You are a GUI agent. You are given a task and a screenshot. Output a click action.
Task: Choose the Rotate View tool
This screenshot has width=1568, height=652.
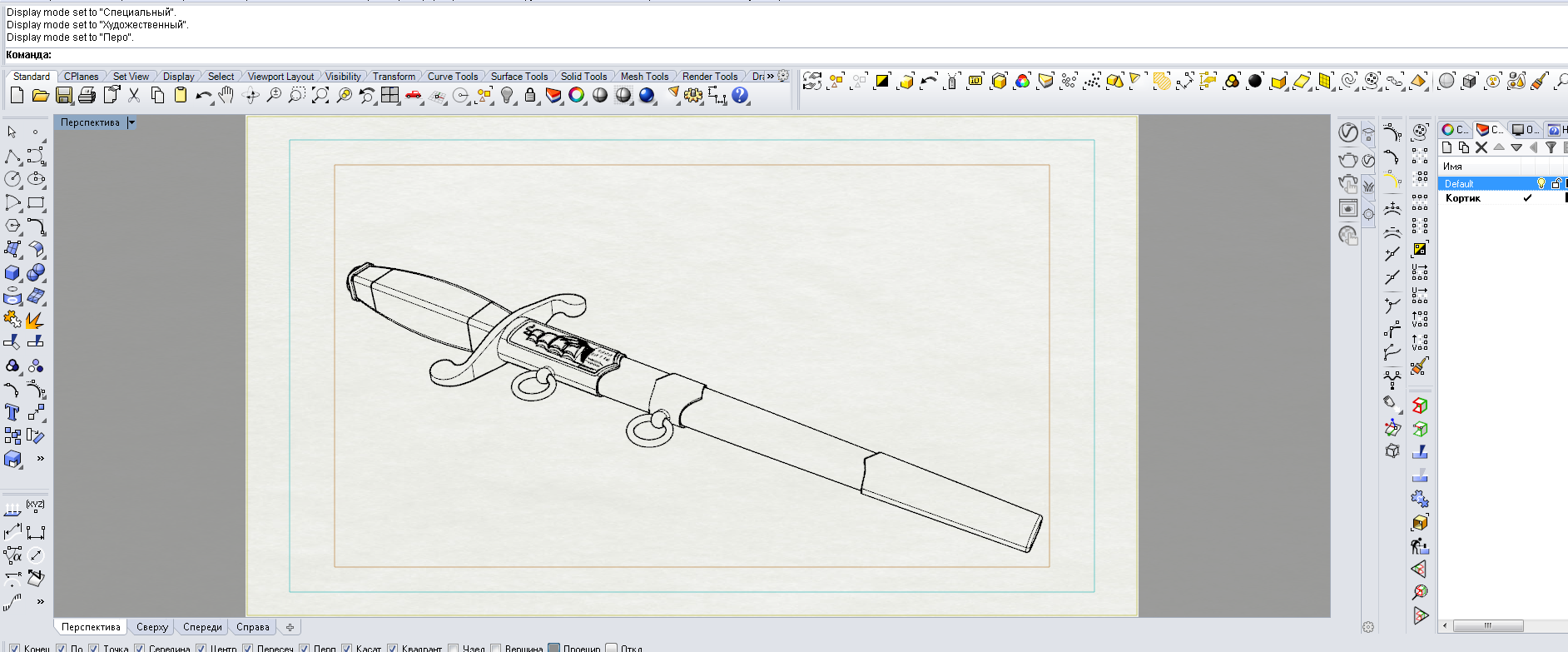(x=251, y=96)
